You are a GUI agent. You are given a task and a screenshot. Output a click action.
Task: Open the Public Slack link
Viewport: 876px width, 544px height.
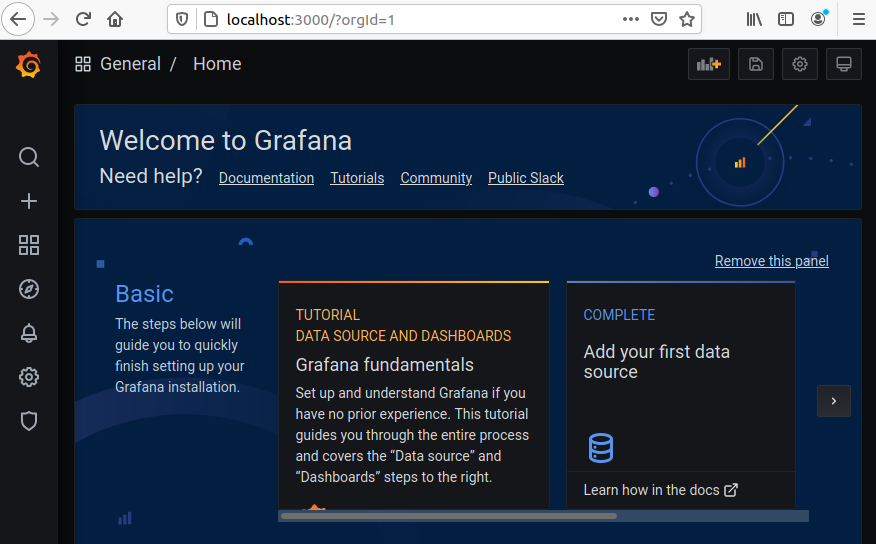[x=526, y=178]
